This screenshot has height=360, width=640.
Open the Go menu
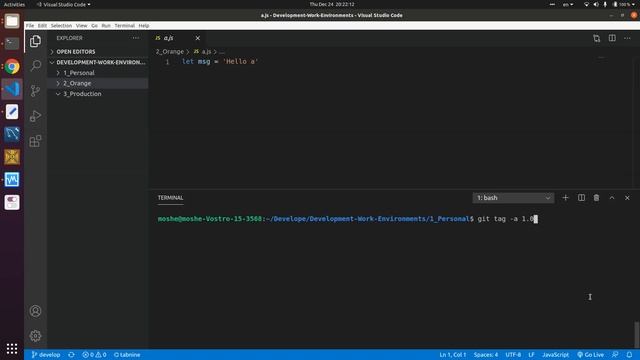[x=94, y=25]
